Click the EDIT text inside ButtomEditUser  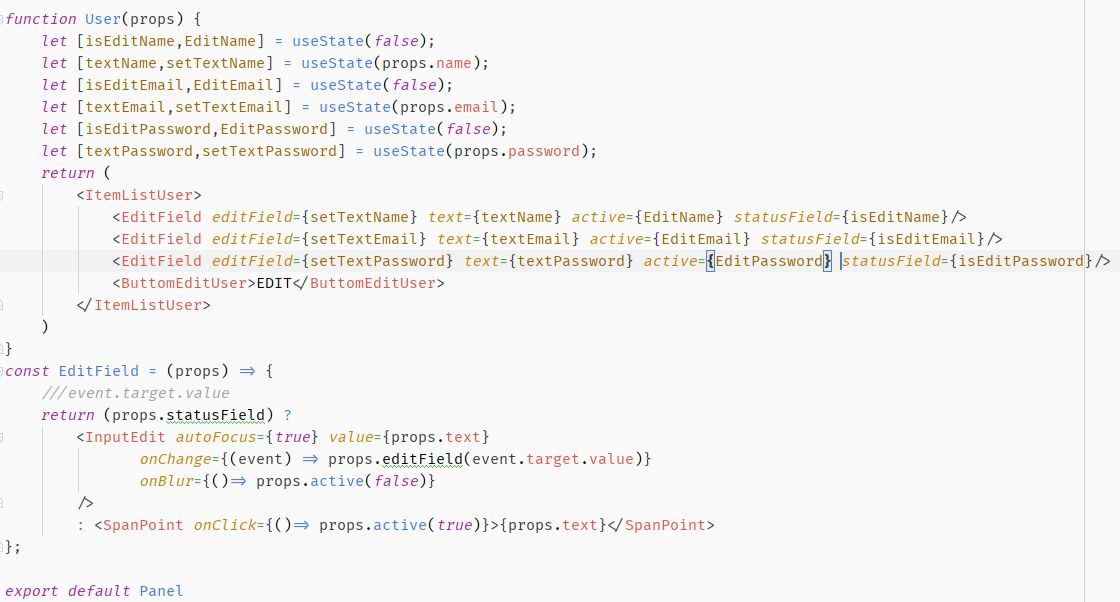[x=274, y=284]
